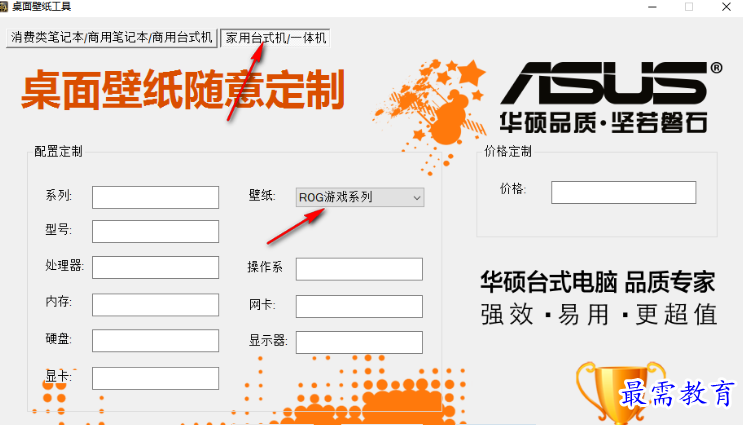Close the 桌面壁纸工具 window
This screenshot has height=425, width=743.
(x=726, y=7)
